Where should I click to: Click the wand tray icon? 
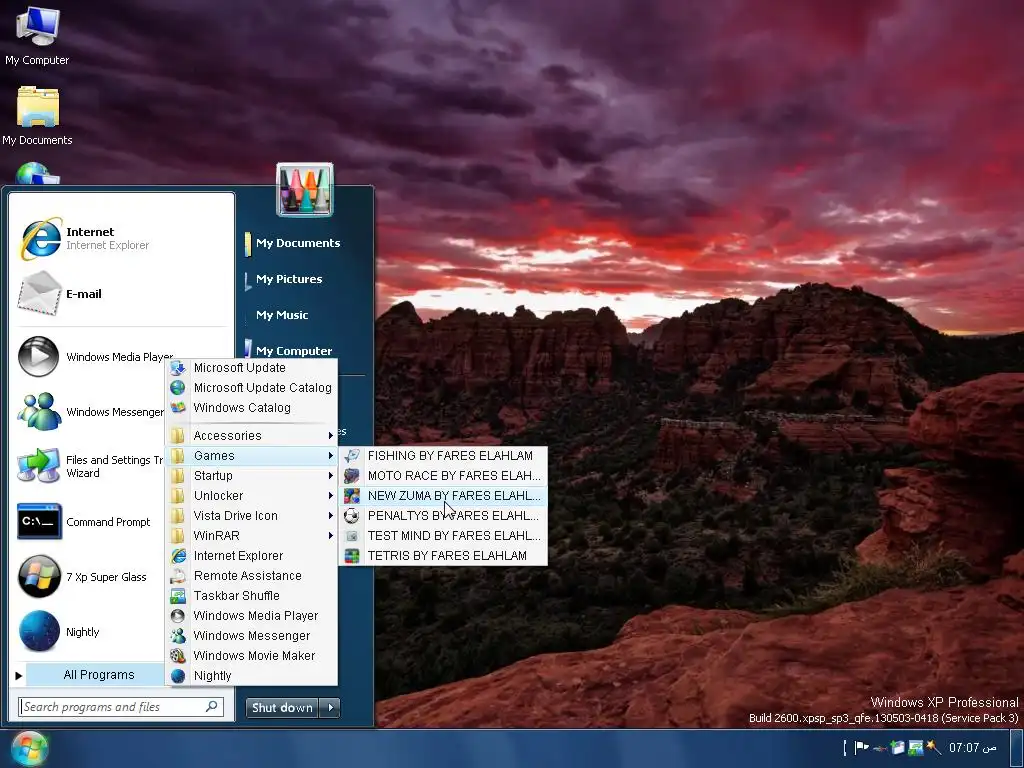point(933,748)
